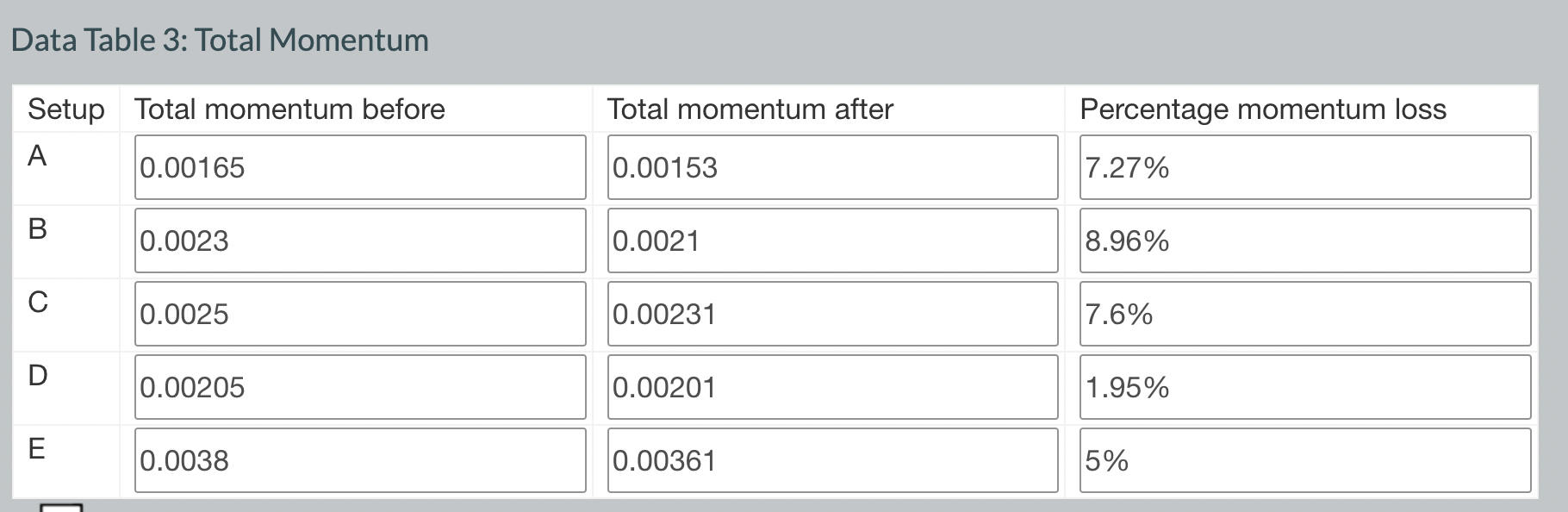Click the 8.96% momentum loss field
This screenshot has height=512, width=1568.
coord(1304,240)
